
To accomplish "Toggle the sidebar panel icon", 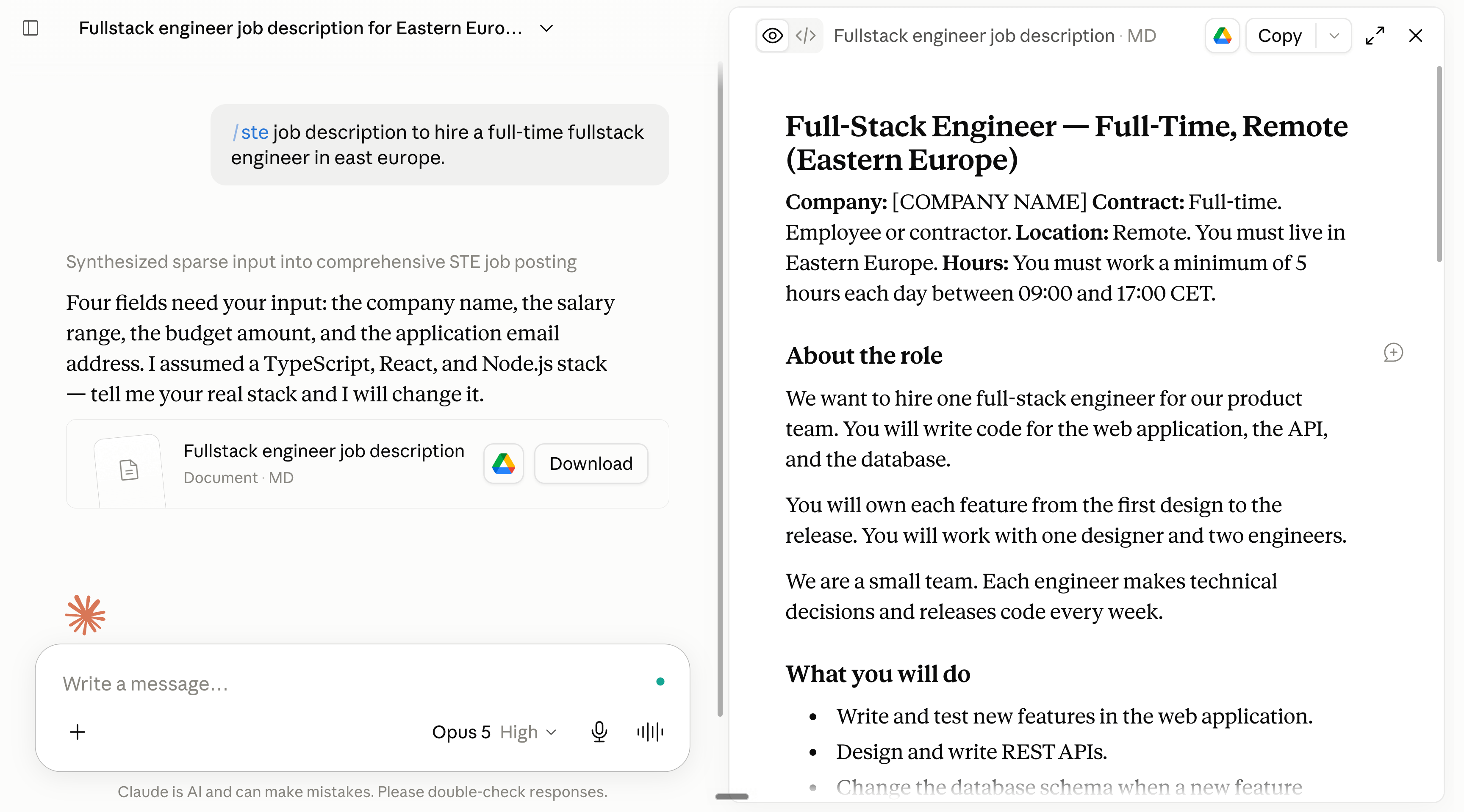I will pos(30,28).
